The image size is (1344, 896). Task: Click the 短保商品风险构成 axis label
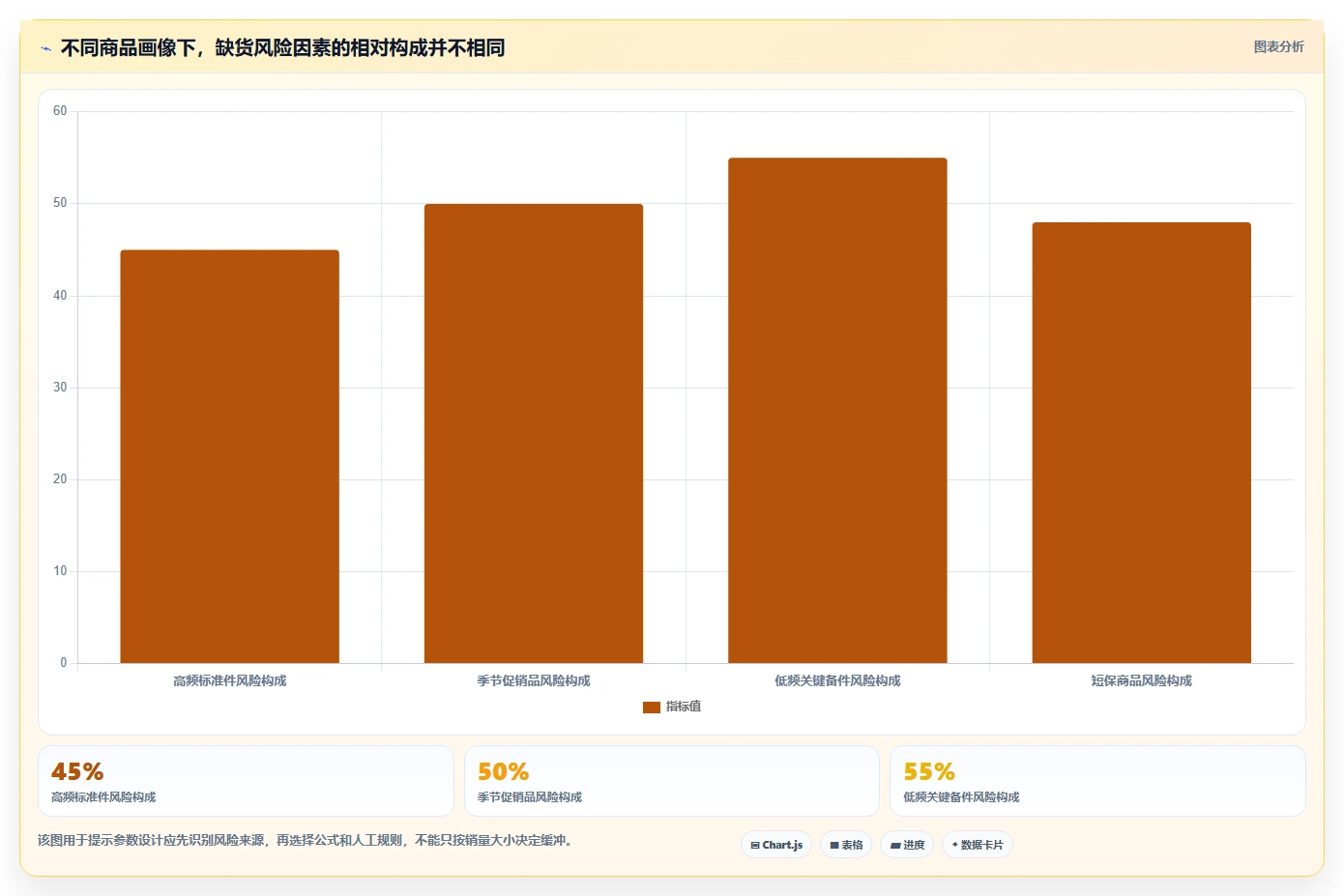[1141, 680]
